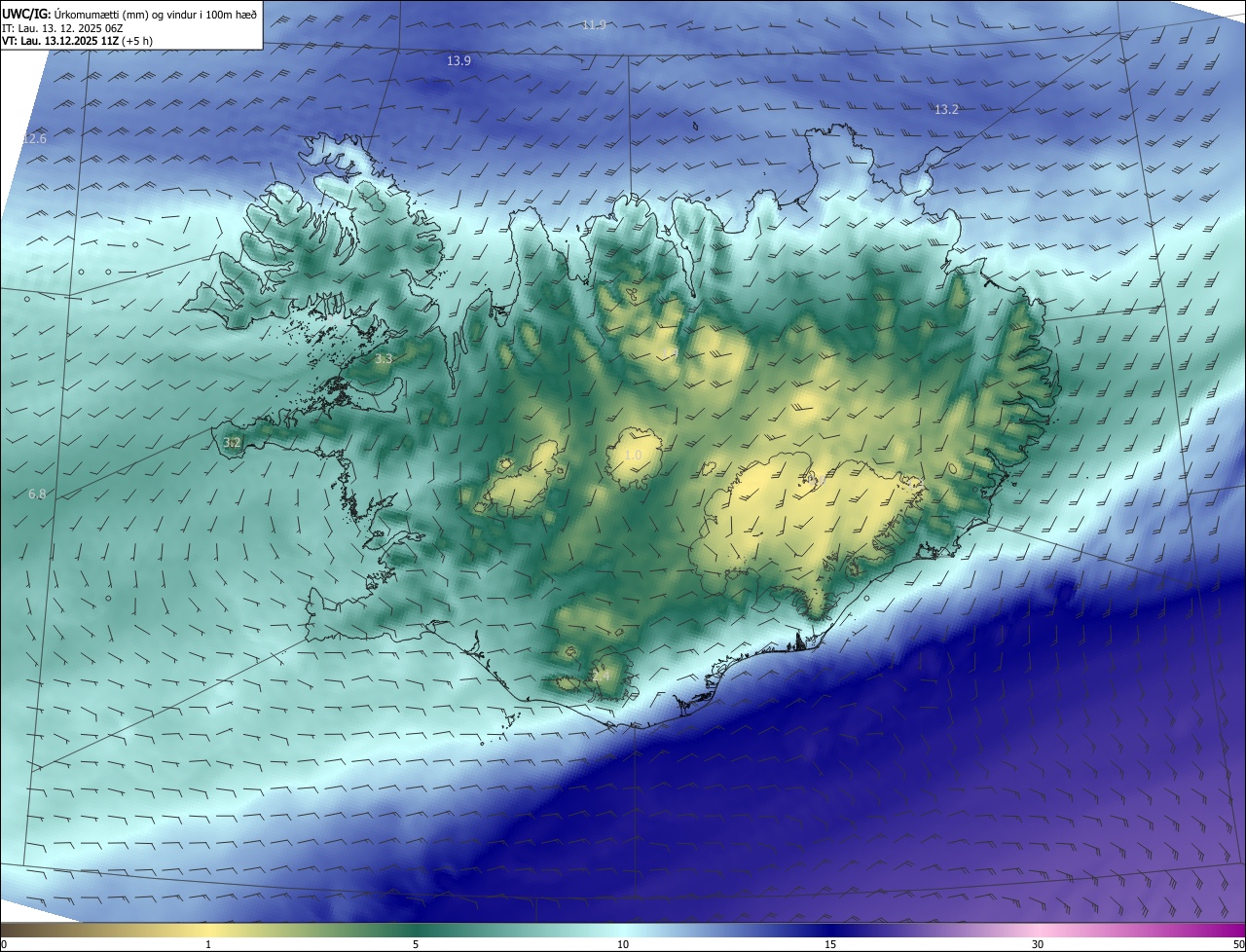Click the color scale tick label 30
1246x952 pixels.
(1038, 944)
